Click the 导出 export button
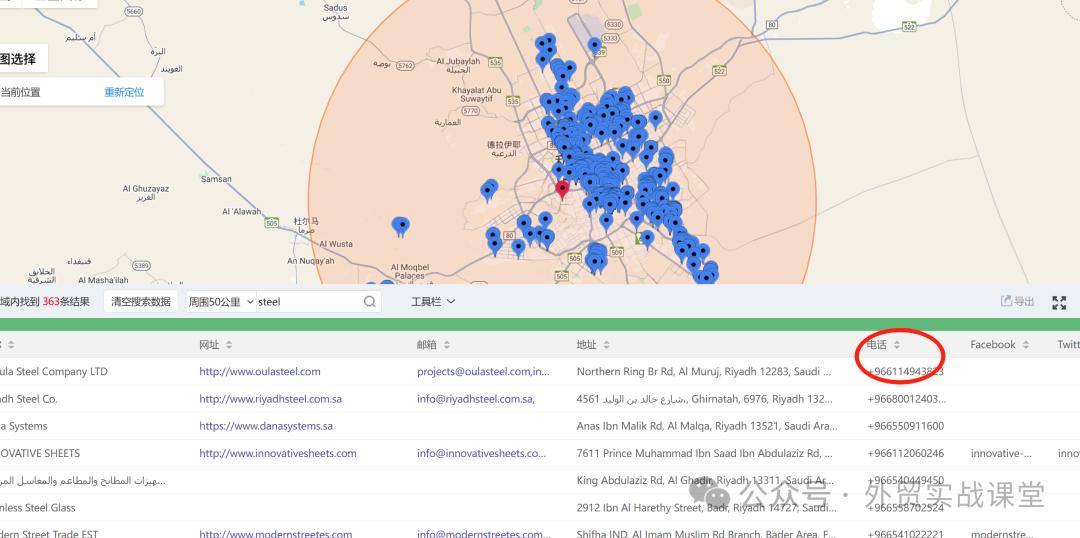This screenshot has height=538, width=1080. click(1018, 301)
